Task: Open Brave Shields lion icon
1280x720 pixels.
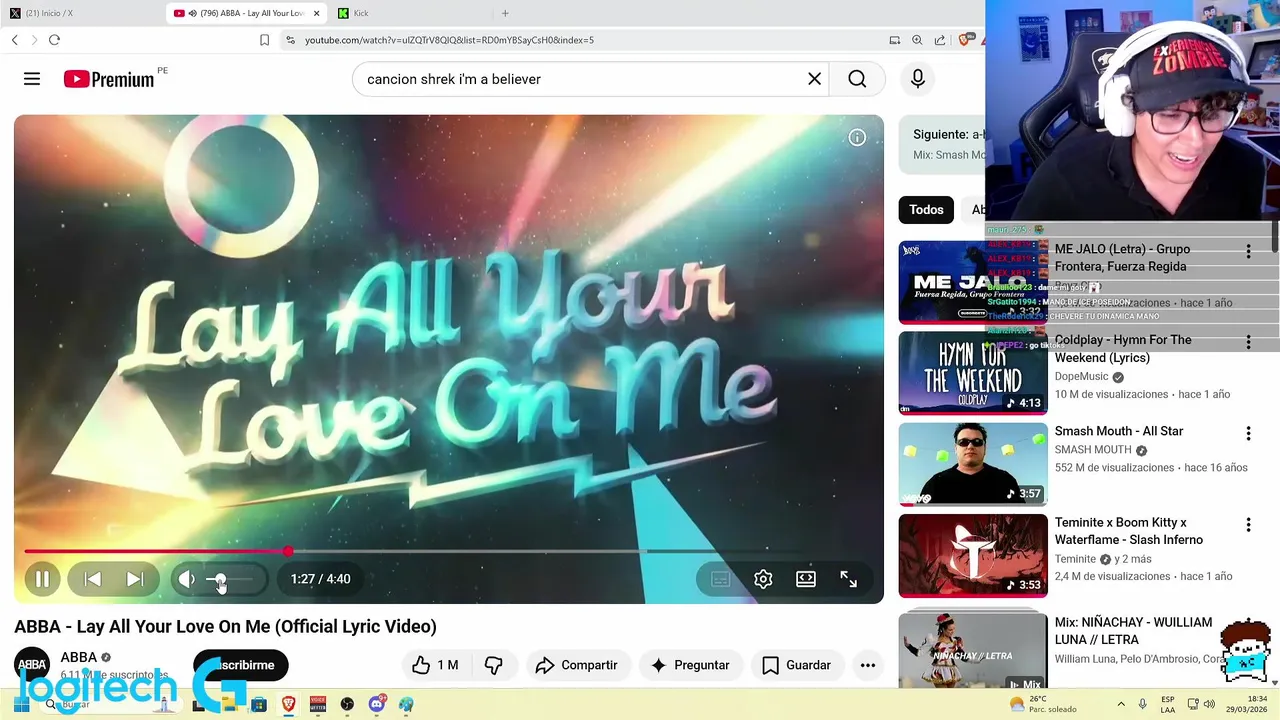Action: click(964, 40)
